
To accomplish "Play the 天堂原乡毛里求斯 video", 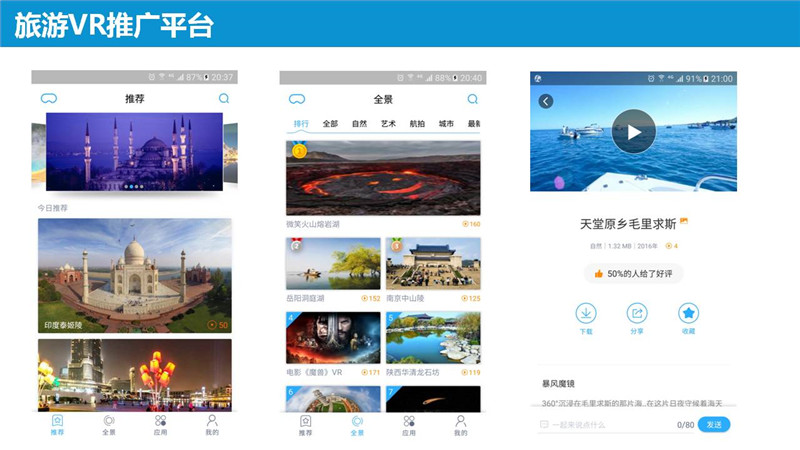I will pos(633,131).
